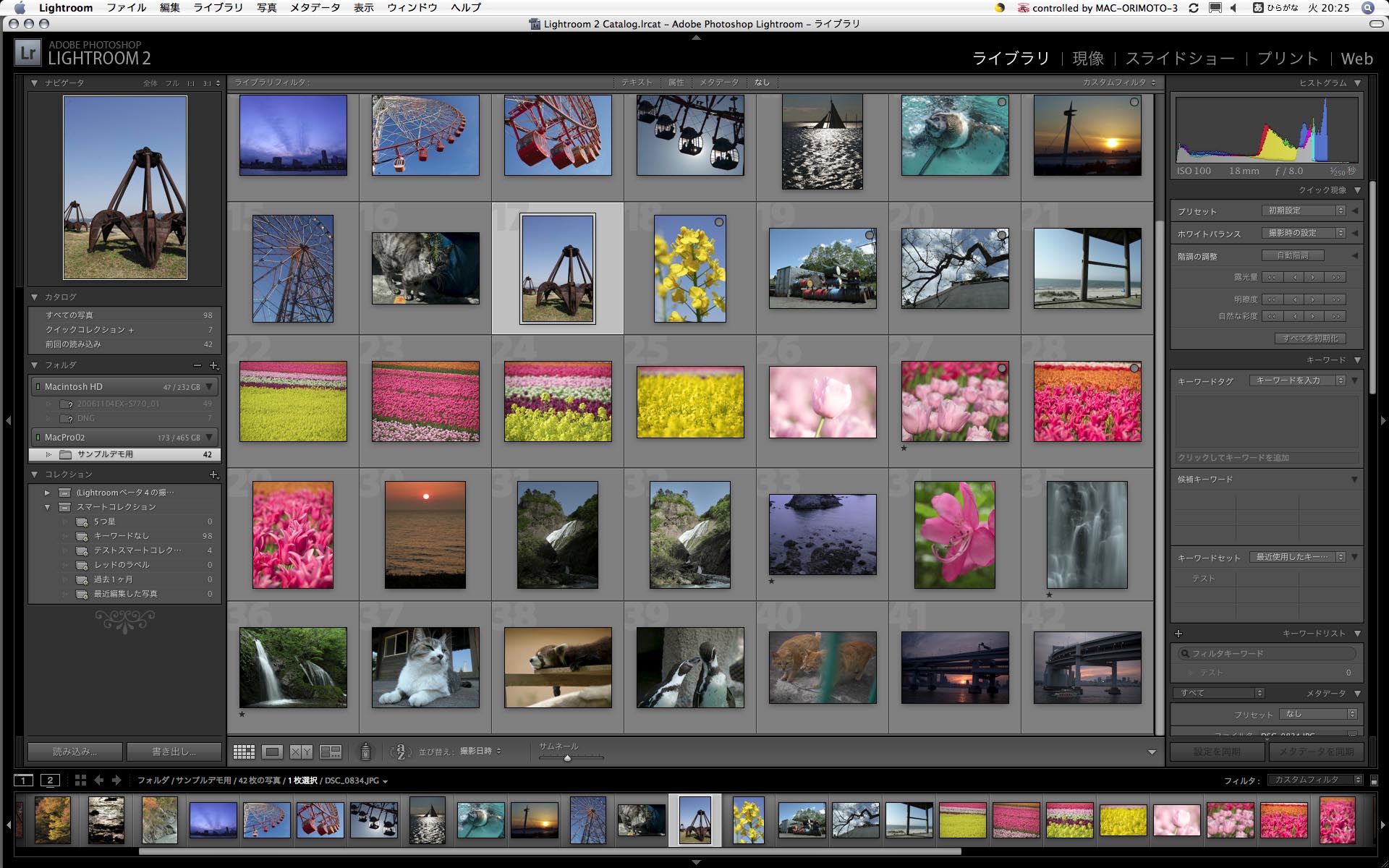
Task: Click the plus icon next to コレクション
Action: [214, 475]
